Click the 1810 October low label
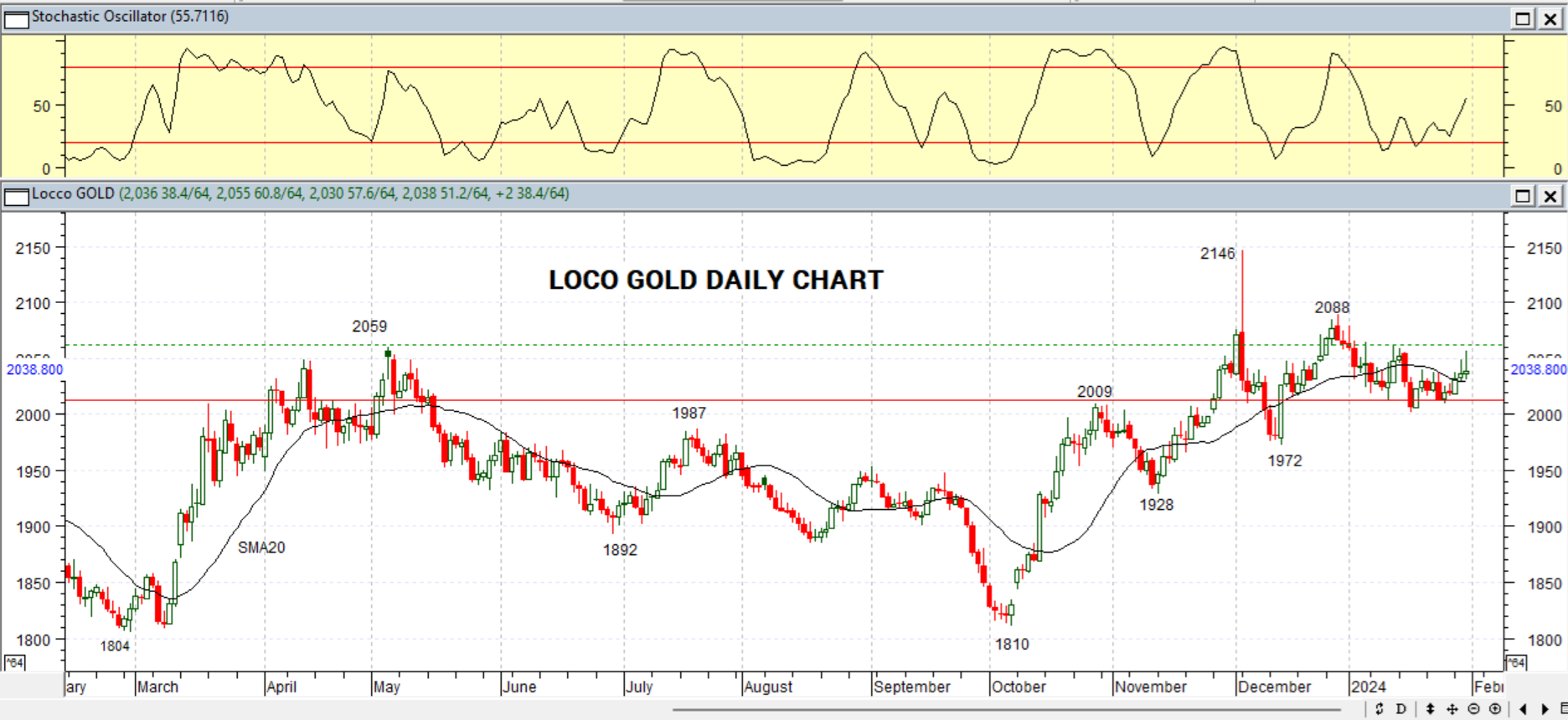 1012,645
